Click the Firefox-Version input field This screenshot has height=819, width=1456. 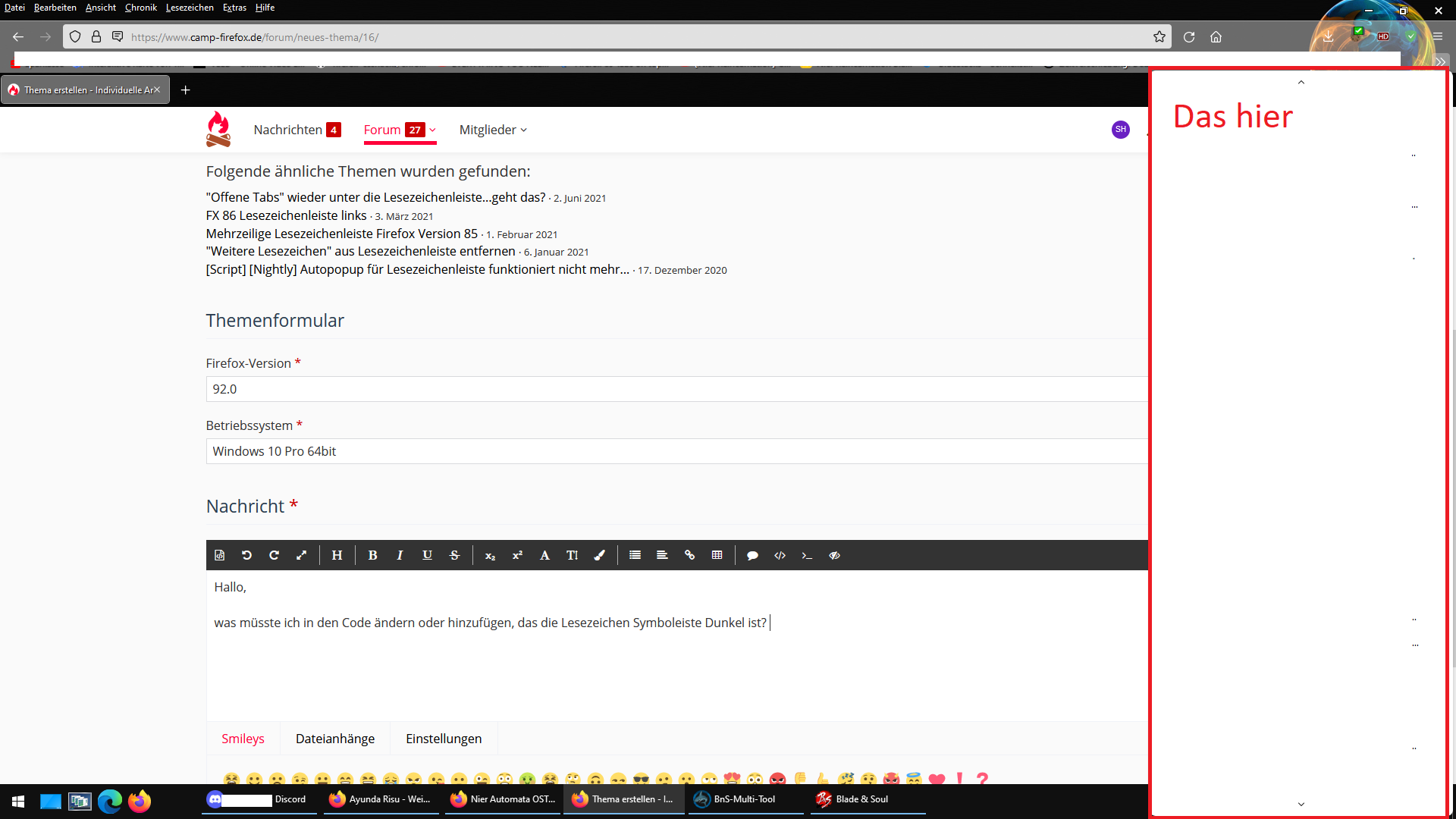(675, 389)
